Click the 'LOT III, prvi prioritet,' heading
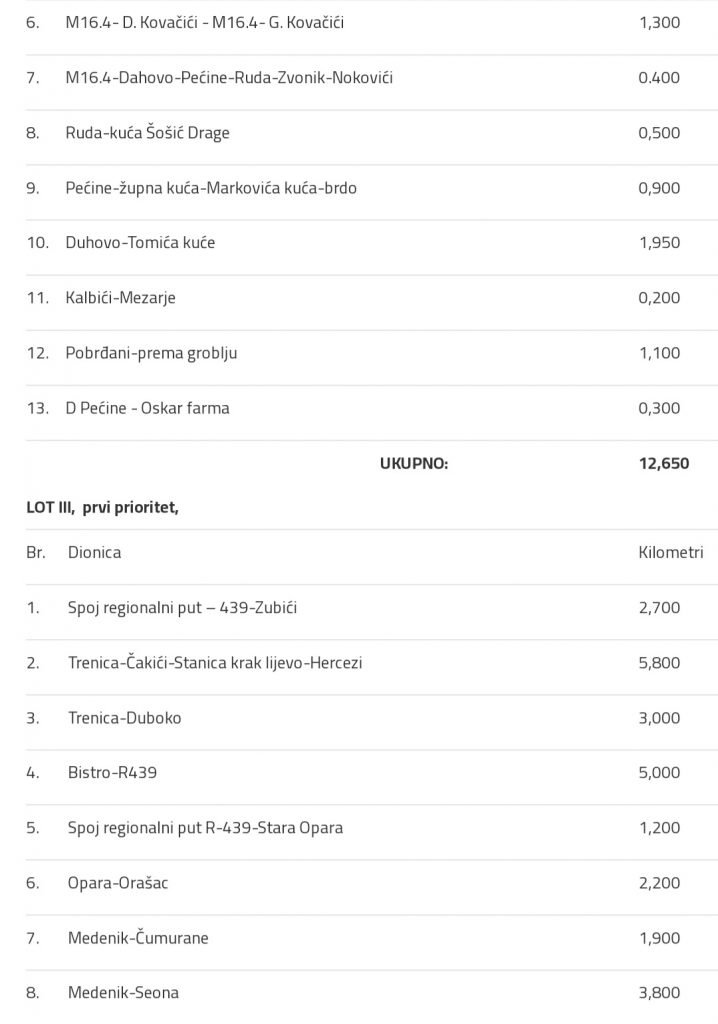This screenshot has width=718, height=1024. (x=102, y=507)
